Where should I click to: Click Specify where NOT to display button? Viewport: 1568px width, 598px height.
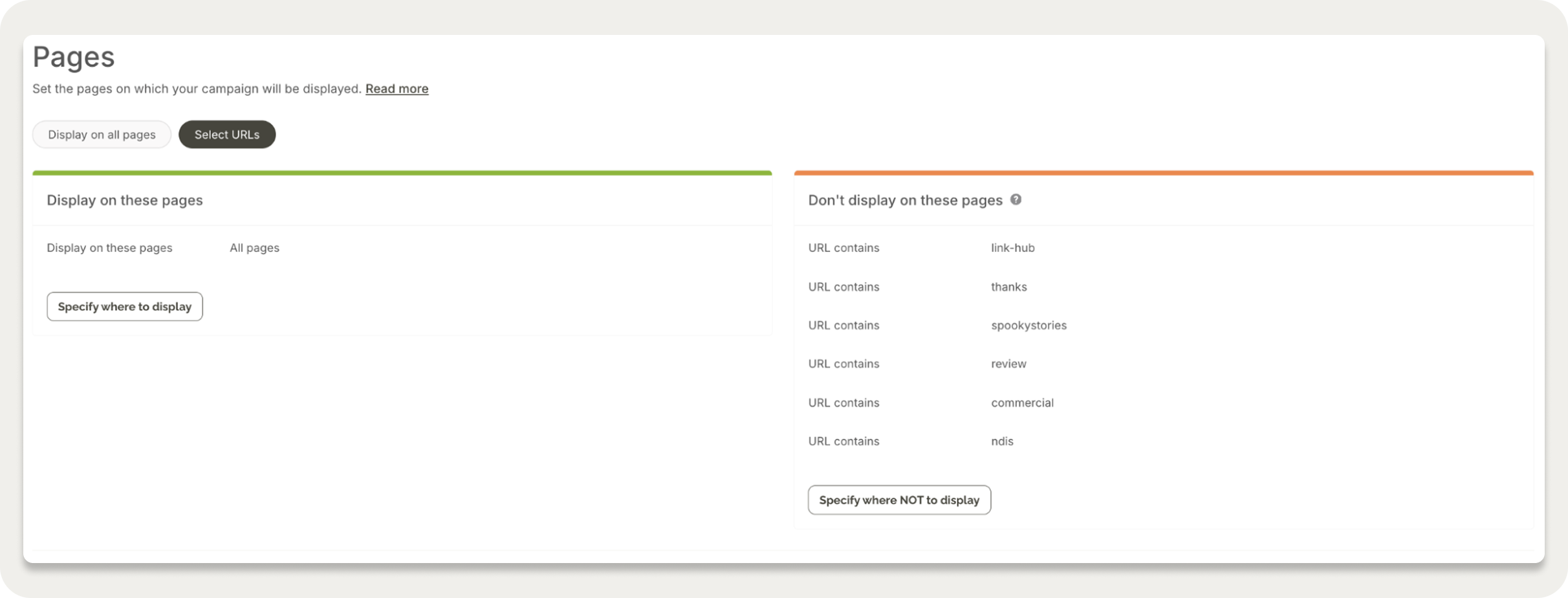click(899, 500)
